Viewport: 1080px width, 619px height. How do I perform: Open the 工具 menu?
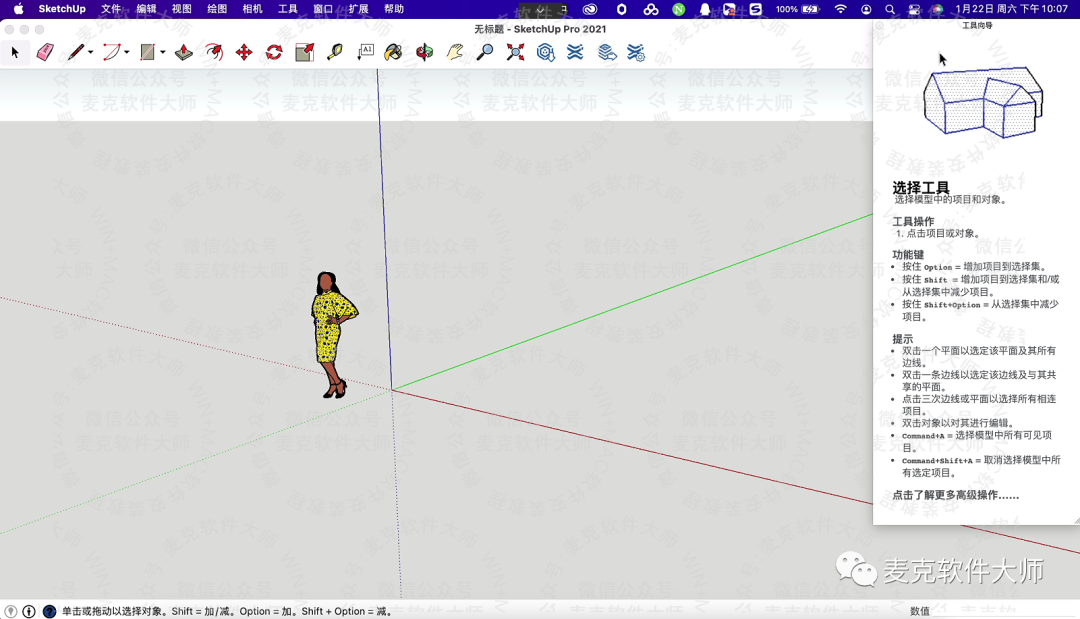click(x=287, y=9)
